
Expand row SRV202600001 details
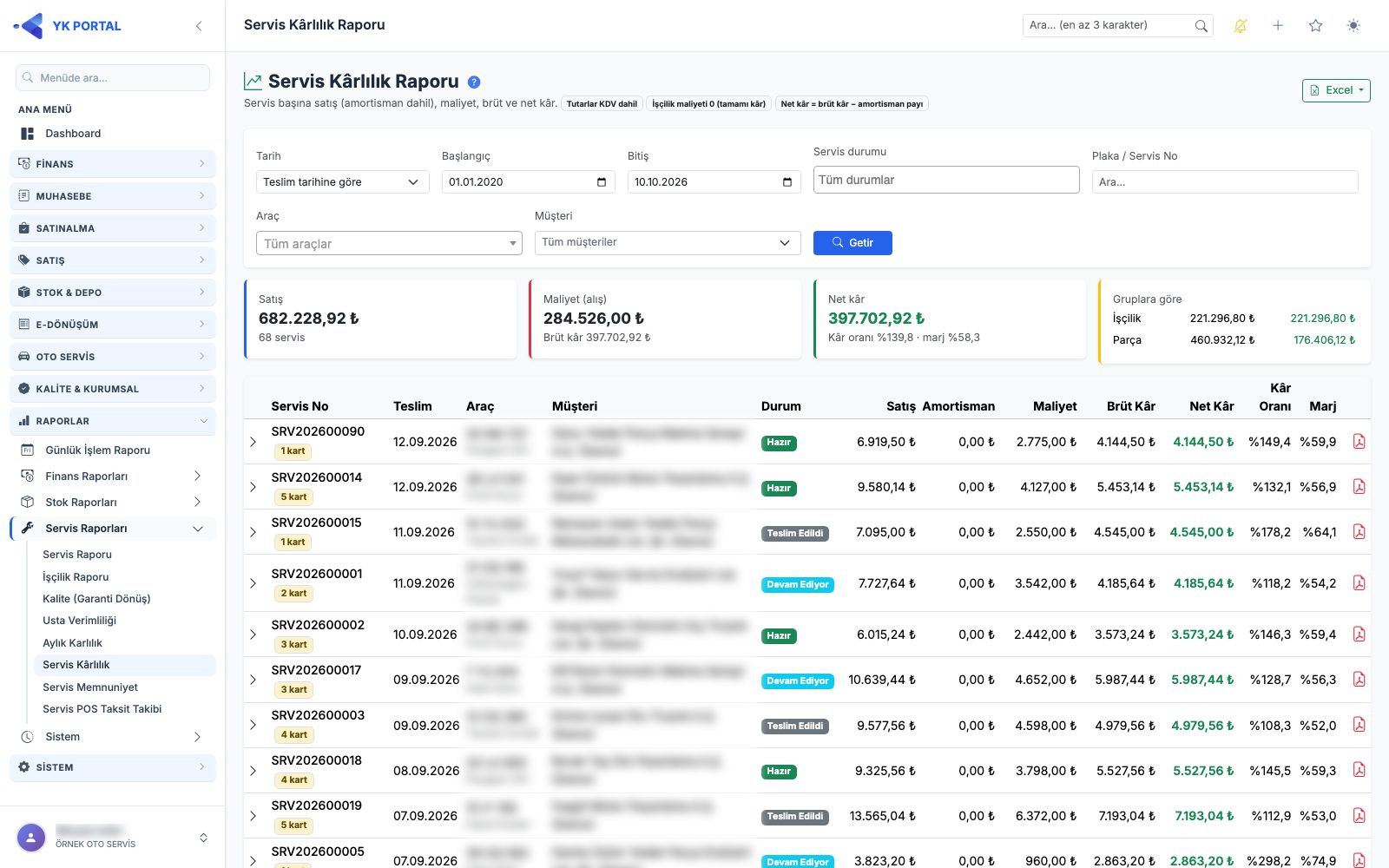coord(253,583)
